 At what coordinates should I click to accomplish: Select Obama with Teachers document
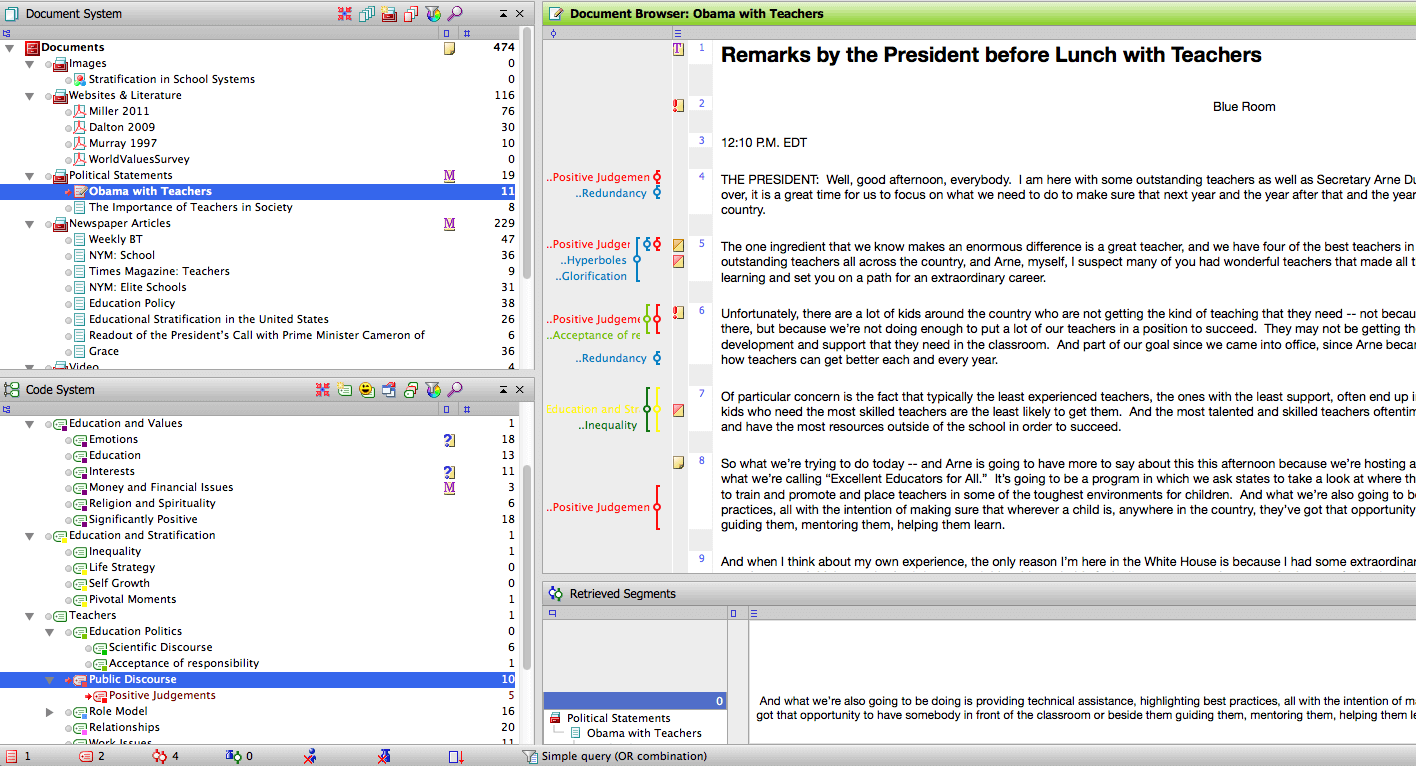point(150,191)
